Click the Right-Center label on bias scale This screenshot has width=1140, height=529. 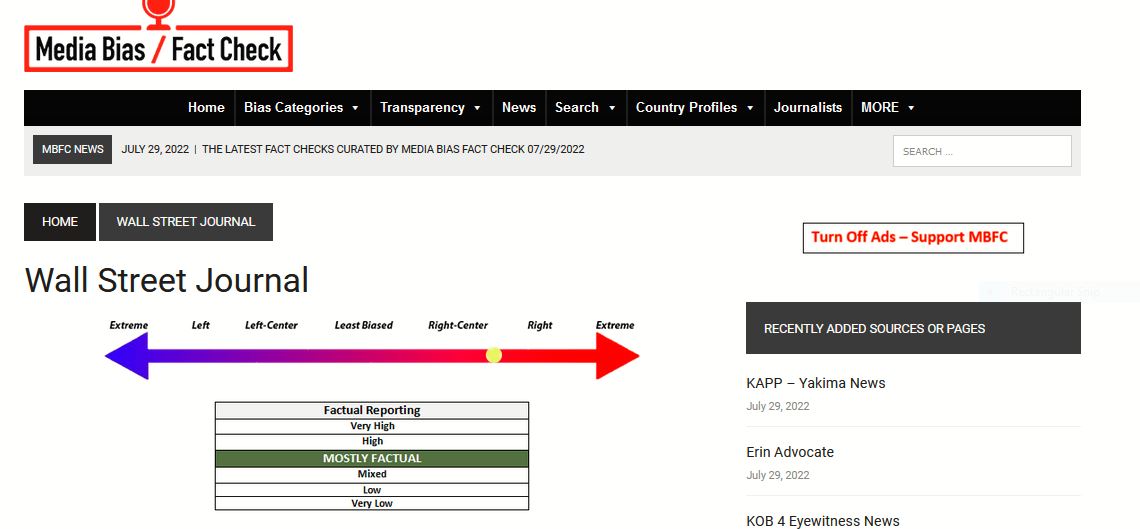coord(458,325)
